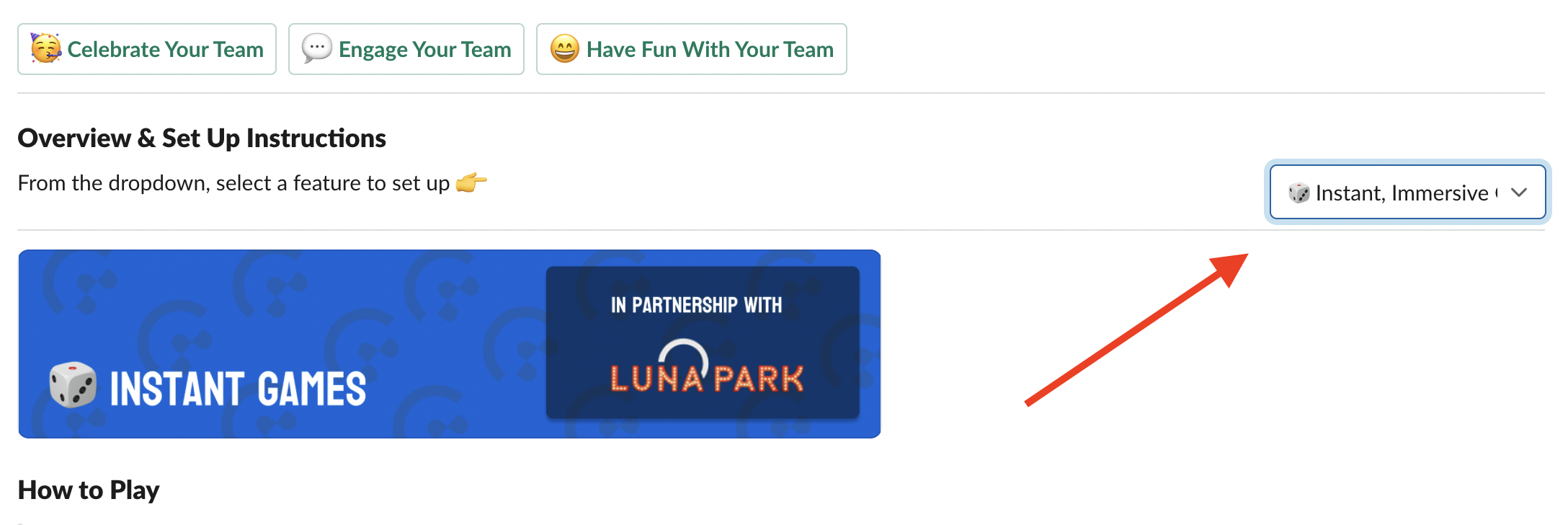Open the Instant, Immersive dropdown

1407,192
